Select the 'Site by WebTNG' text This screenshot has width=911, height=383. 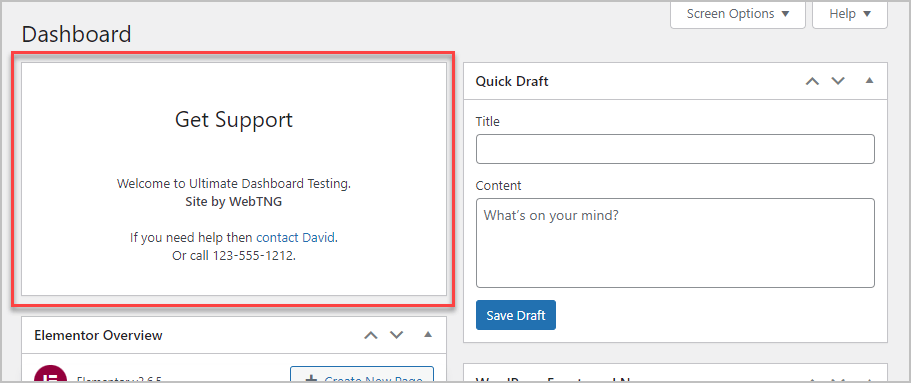pos(234,202)
